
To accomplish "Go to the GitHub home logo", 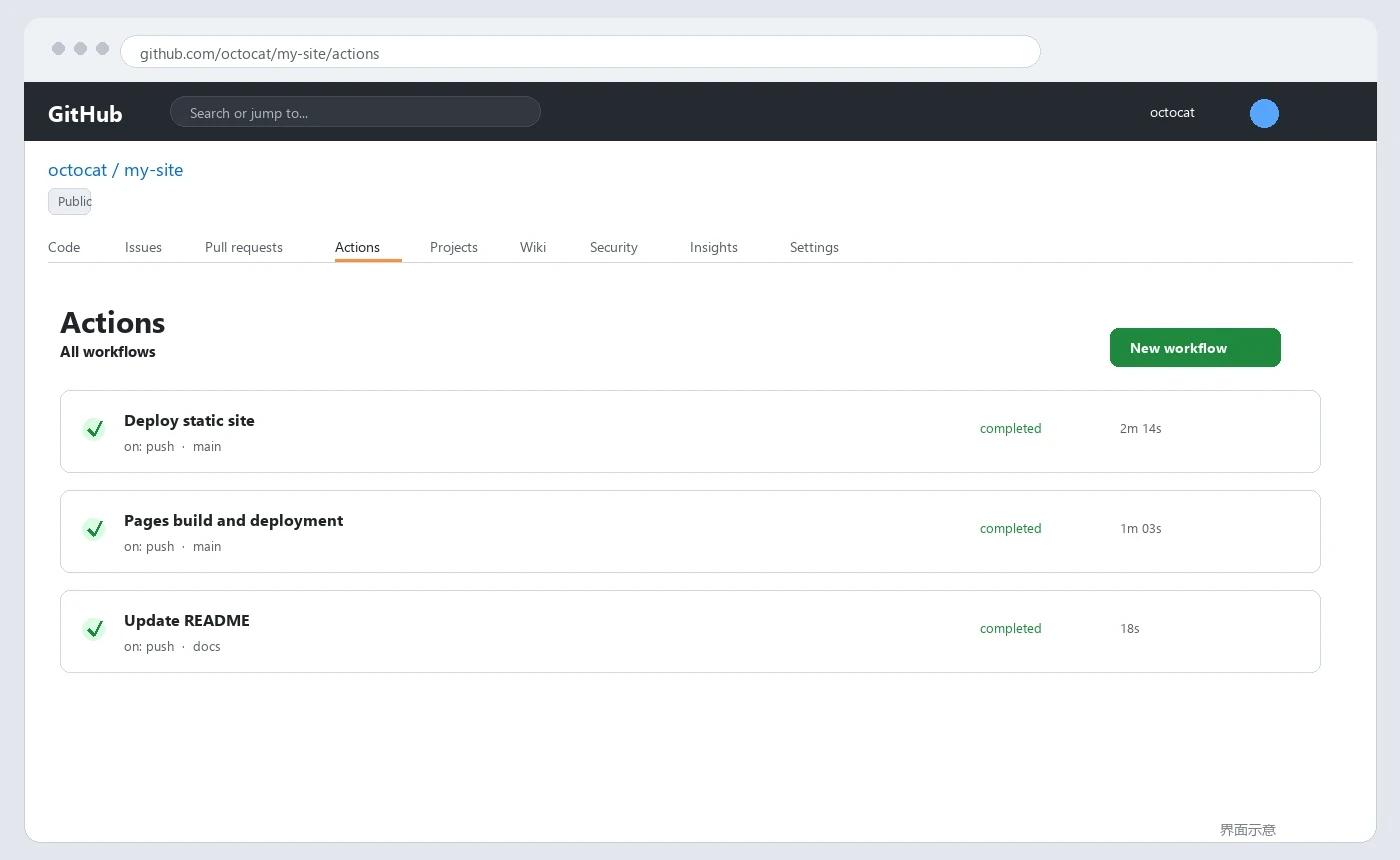I will pos(85,114).
